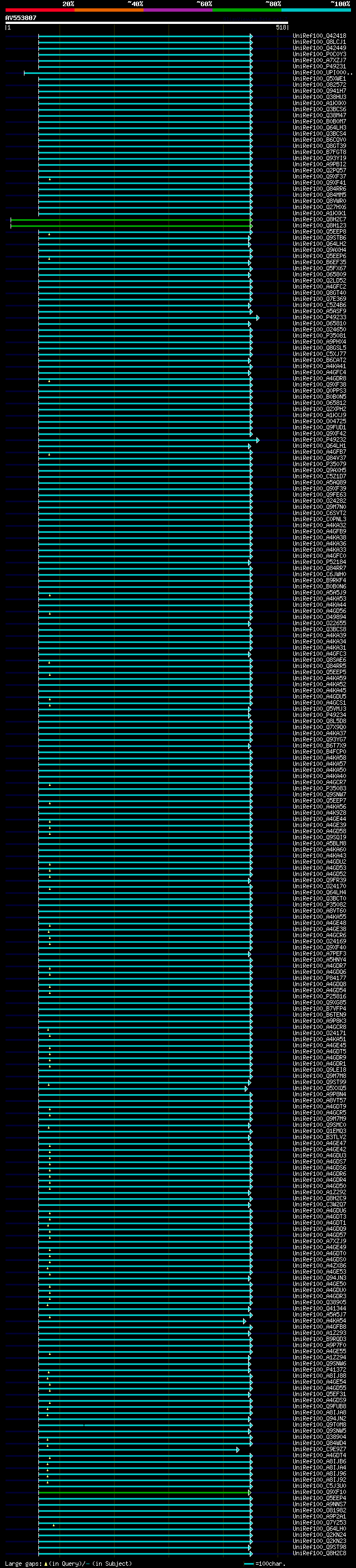Open hit UniRef100_Q93YI9
This screenshot has width=356, height=1568.
tap(319, 159)
